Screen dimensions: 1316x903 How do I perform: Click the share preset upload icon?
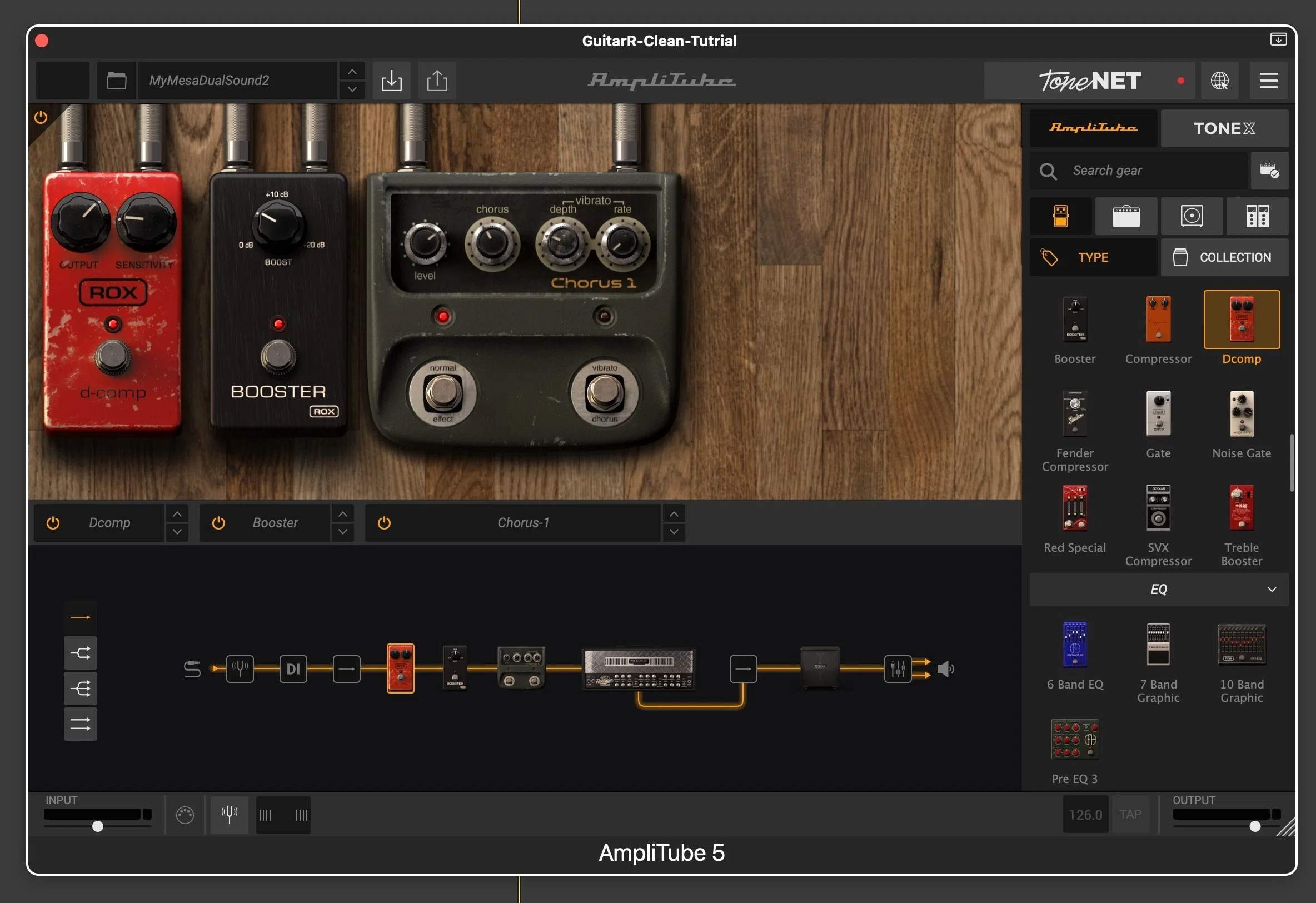coord(437,81)
